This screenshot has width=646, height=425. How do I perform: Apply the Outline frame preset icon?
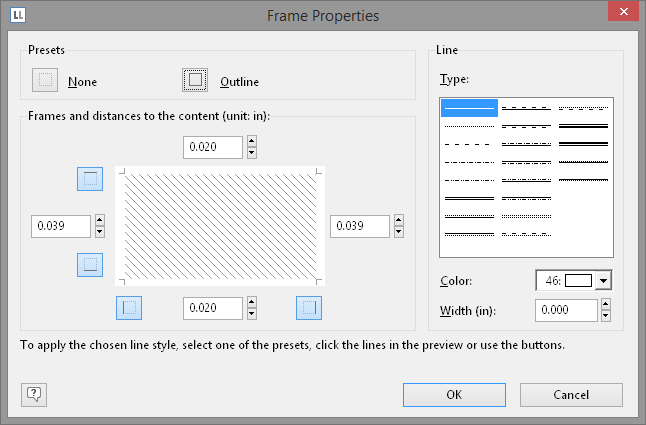195,80
